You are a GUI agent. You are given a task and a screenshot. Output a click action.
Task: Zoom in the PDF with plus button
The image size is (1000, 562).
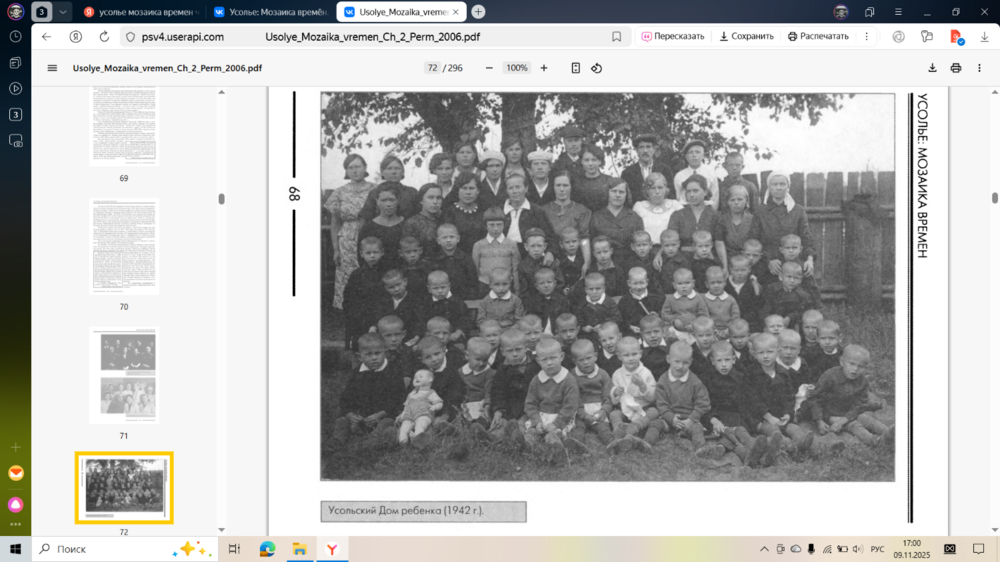(544, 68)
